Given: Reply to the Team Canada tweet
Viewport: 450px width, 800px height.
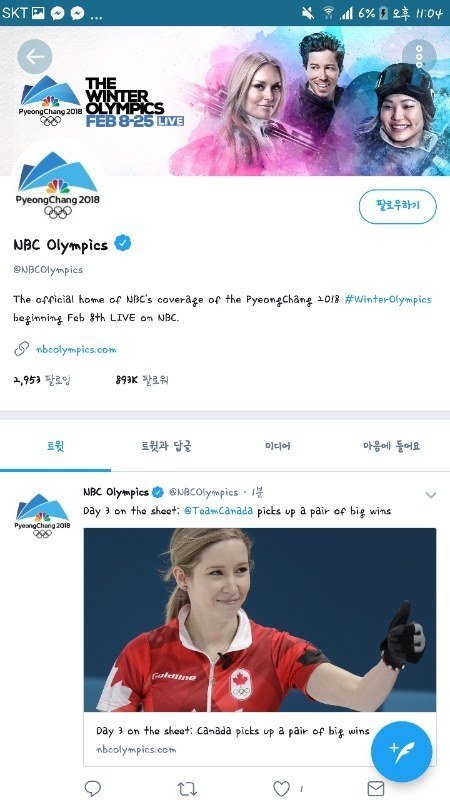Looking at the screenshot, I should 93,788.
